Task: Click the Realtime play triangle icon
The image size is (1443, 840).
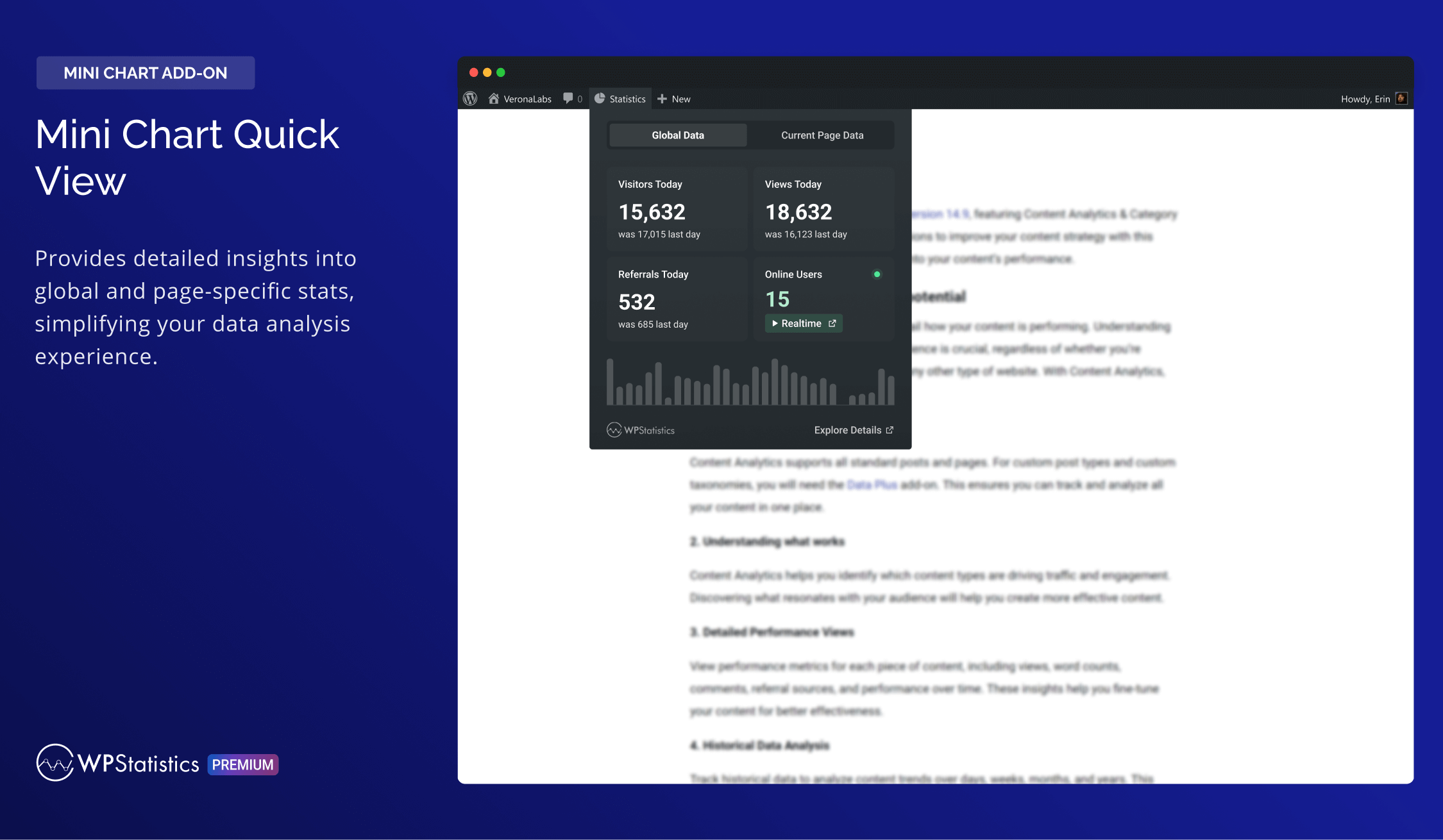Action: (x=775, y=324)
